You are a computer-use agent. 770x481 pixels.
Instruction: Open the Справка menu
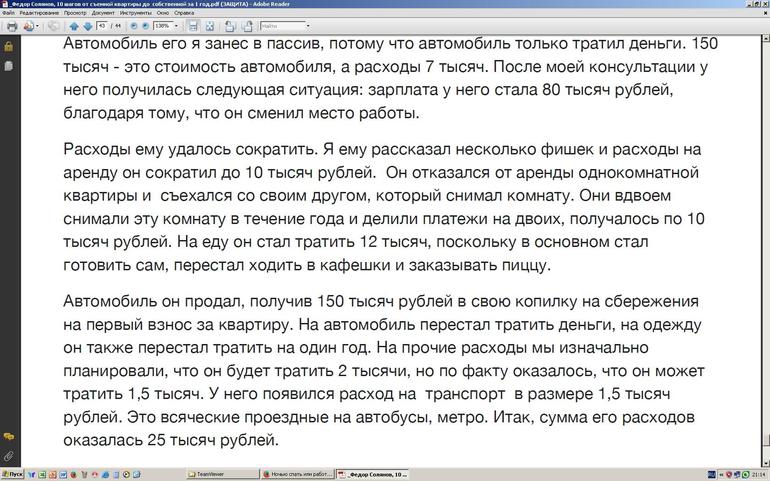pos(184,13)
